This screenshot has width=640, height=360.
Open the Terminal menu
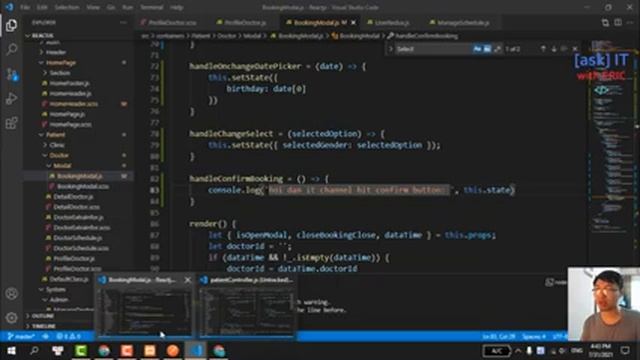click(x=152, y=7)
